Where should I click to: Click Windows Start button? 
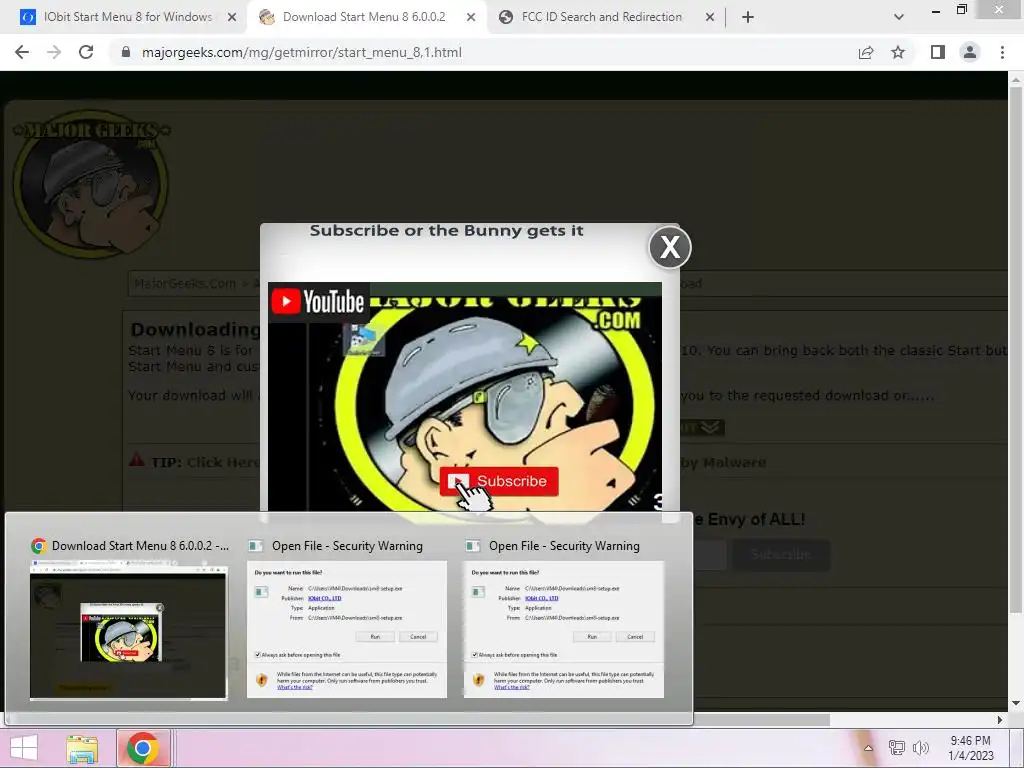[x=24, y=748]
